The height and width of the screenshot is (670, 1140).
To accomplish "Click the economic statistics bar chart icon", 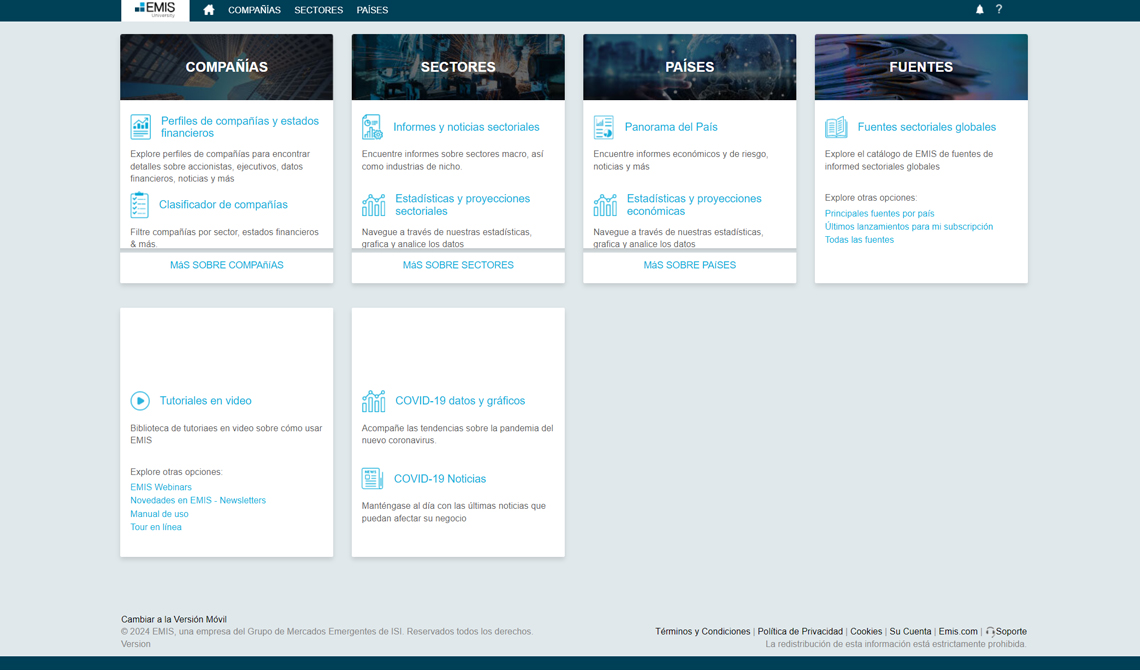I will pos(605,205).
